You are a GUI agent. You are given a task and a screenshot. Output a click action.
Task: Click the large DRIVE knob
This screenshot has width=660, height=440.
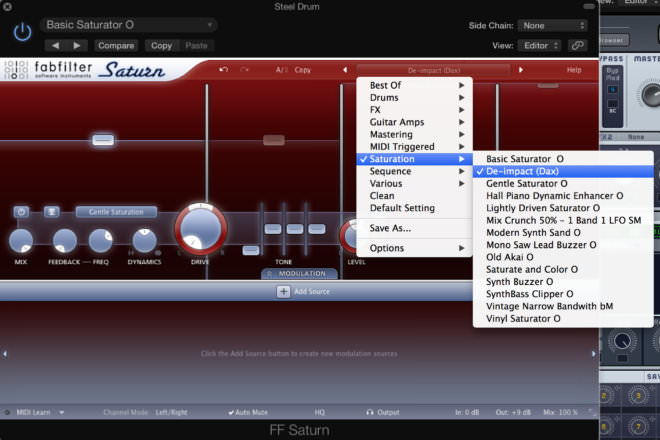pos(201,229)
